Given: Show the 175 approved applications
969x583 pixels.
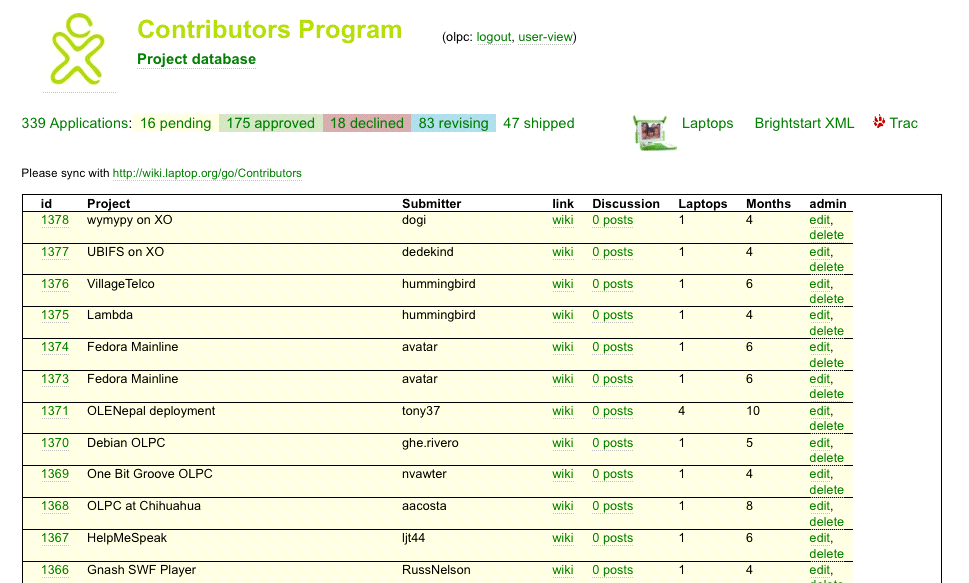Looking at the screenshot, I should 270,123.
